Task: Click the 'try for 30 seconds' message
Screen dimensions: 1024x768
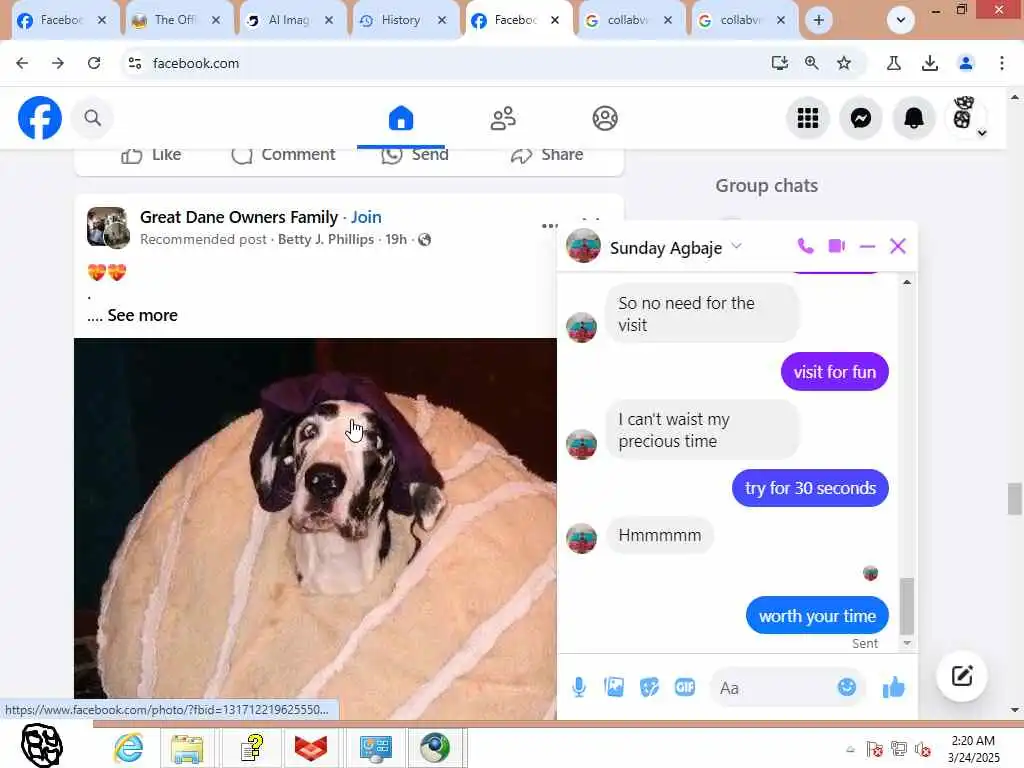Action: click(x=810, y=488)
